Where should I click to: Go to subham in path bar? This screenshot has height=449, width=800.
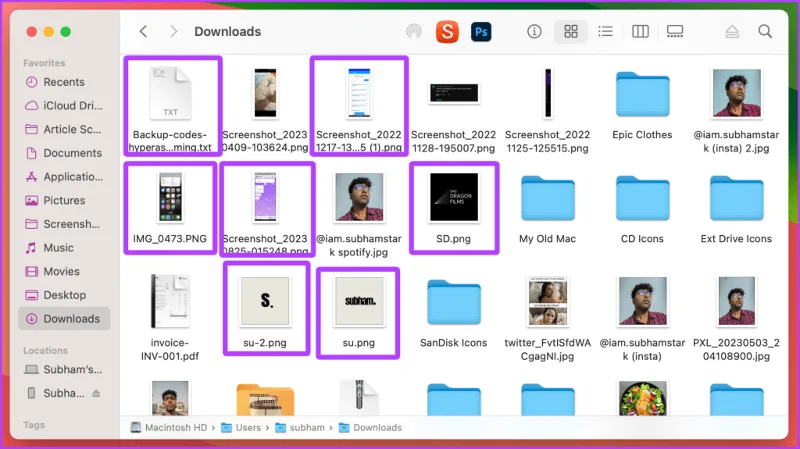300,428
